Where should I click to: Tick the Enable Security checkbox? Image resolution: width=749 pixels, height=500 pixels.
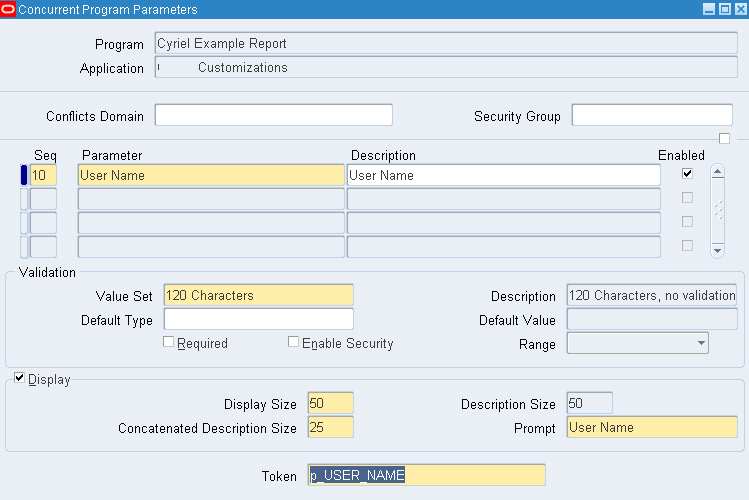[x=293, y=342]
